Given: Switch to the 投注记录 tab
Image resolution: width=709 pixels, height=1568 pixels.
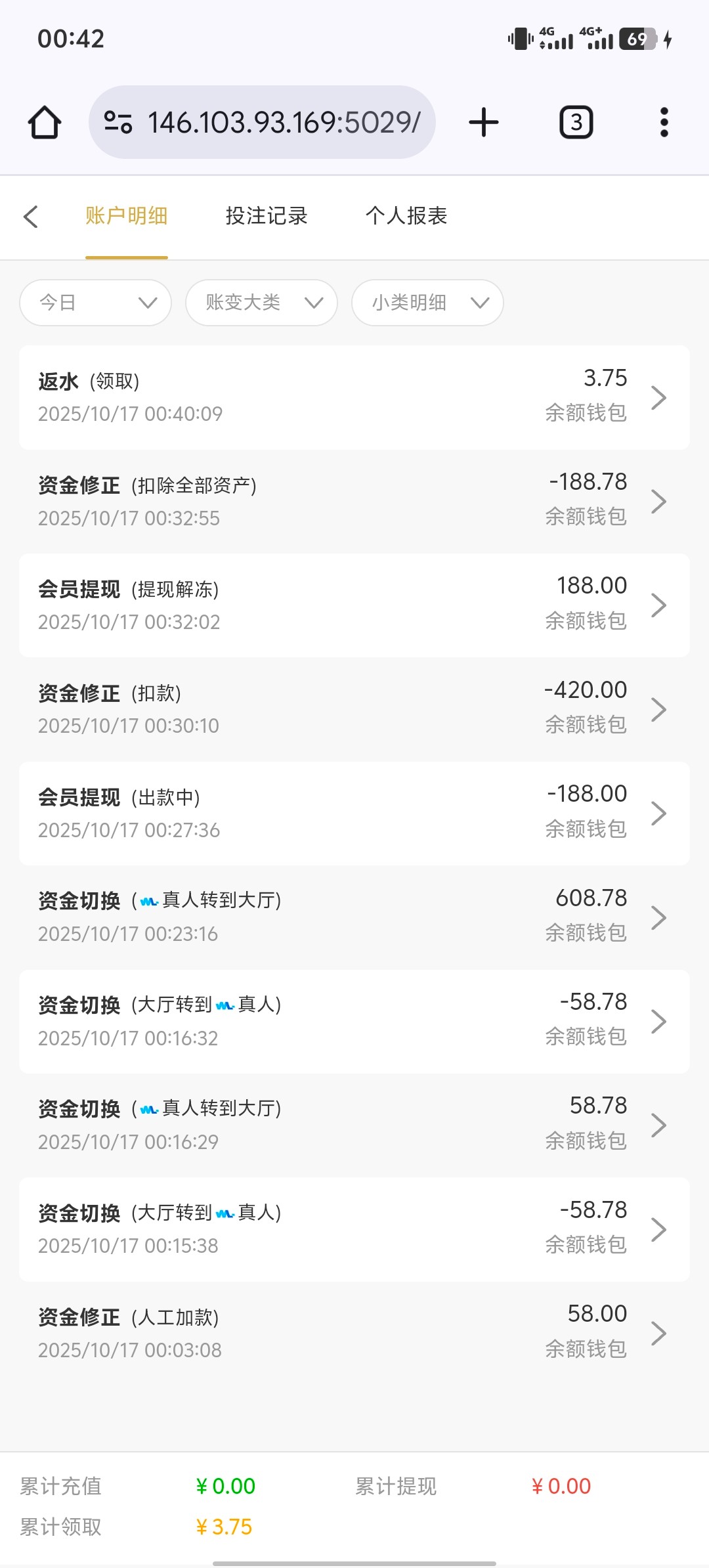Looking at the screenshot, I should pyautogui.click(x=267, y=216).
